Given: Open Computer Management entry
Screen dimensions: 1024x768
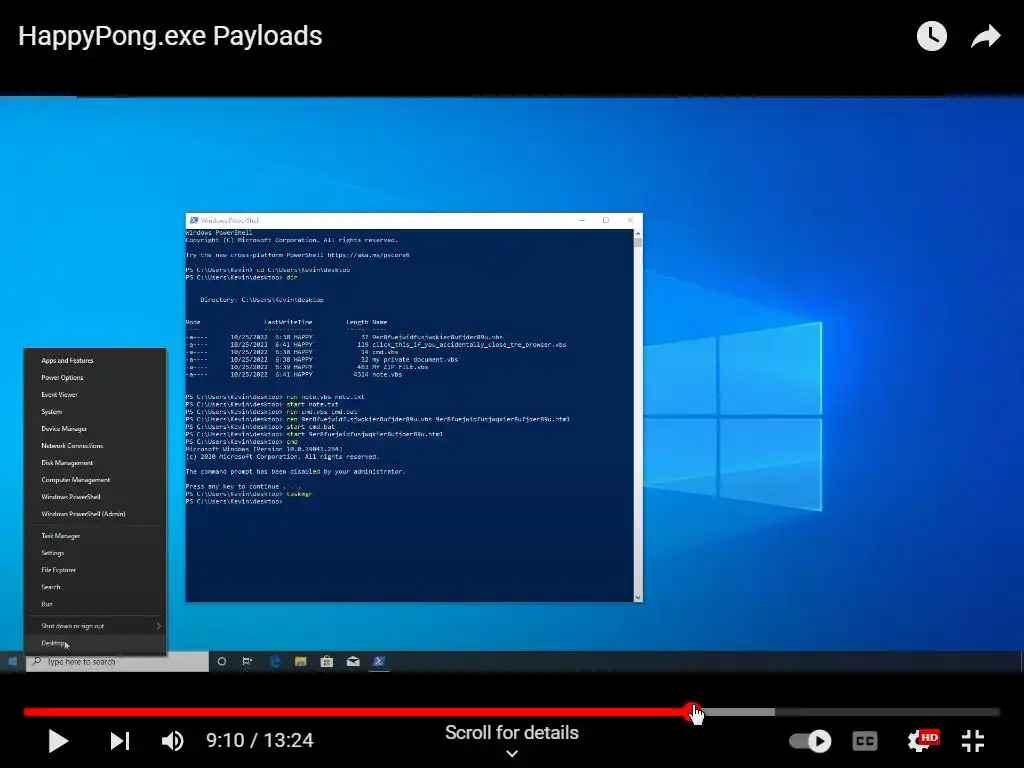Looking at the screenshot, I should coord(95,479).
